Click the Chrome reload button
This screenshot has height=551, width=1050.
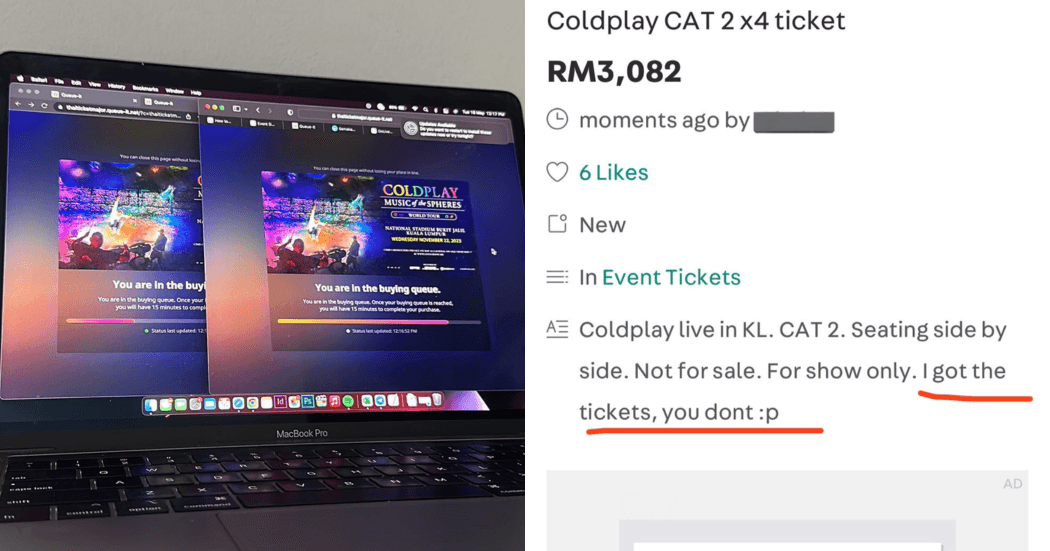click(x=44, y=105)
